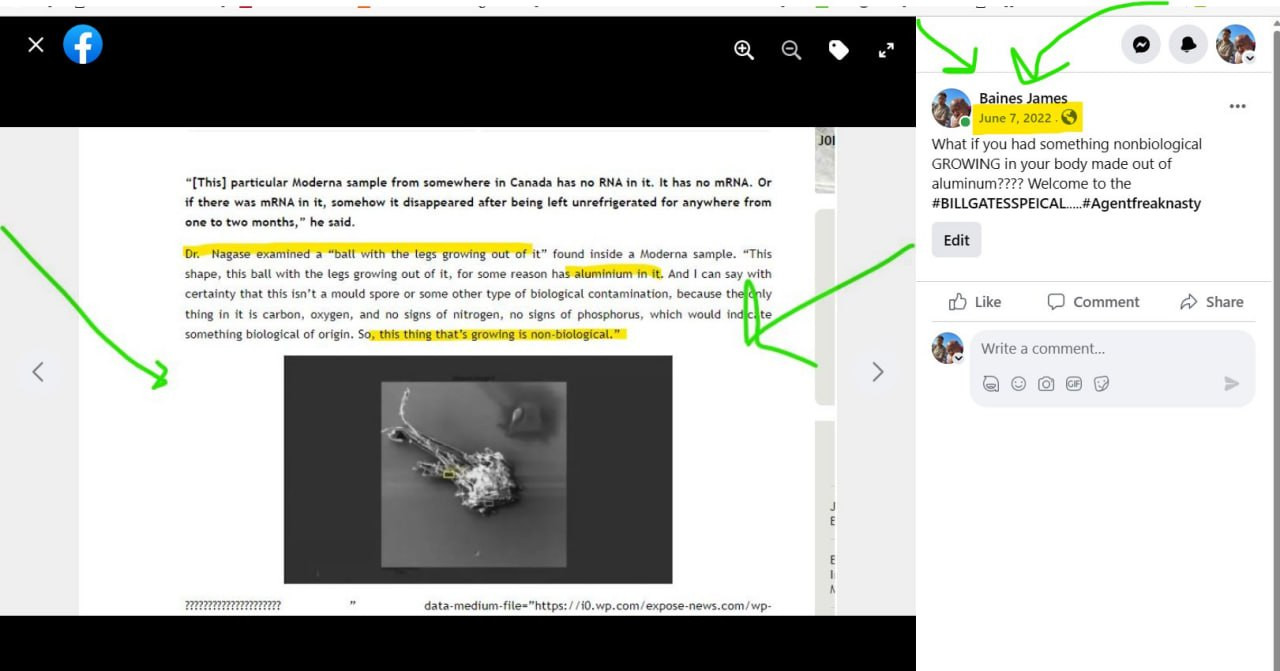Open Baines James profile name link

1023,98
